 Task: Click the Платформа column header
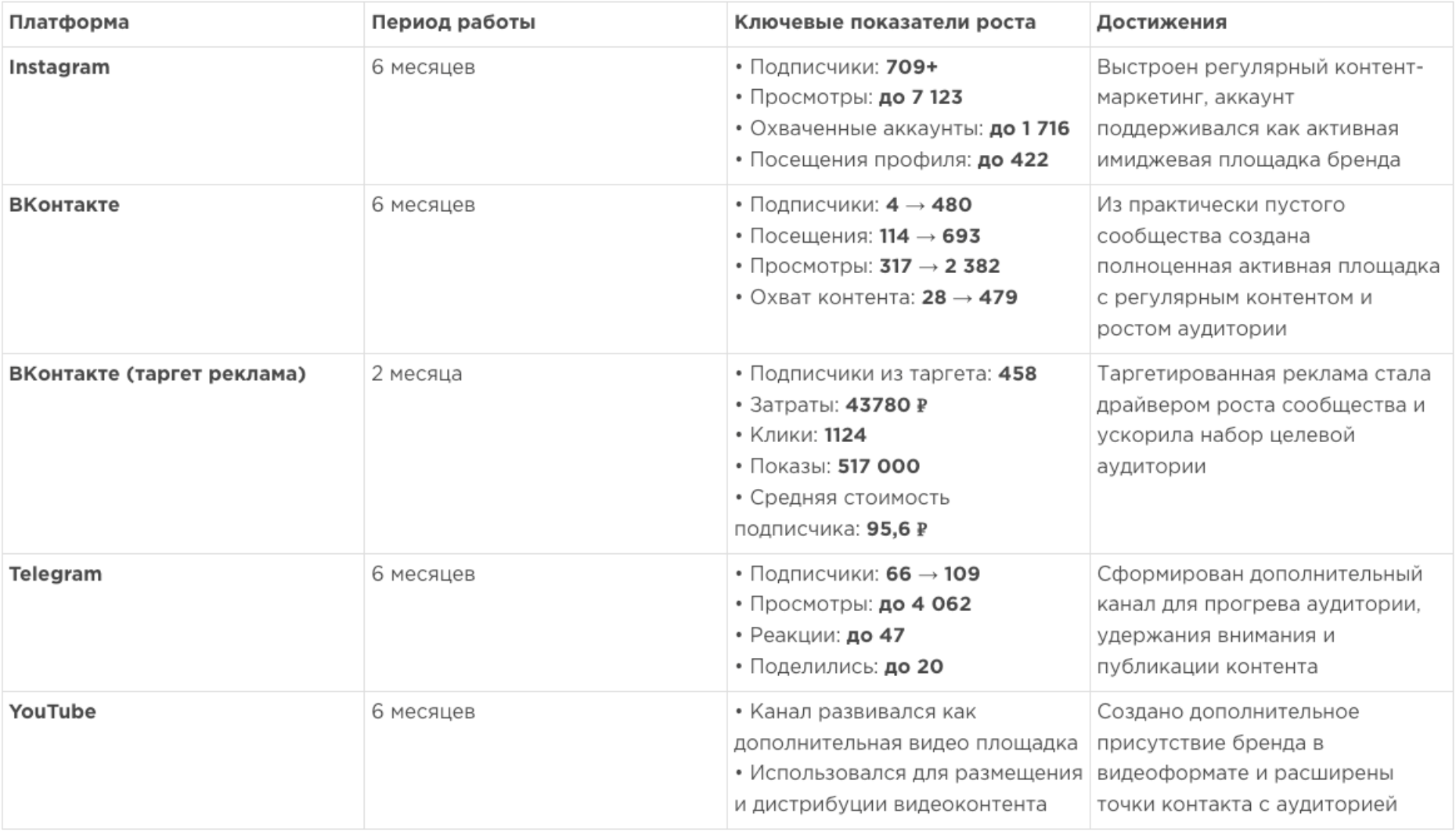[69, 23]
